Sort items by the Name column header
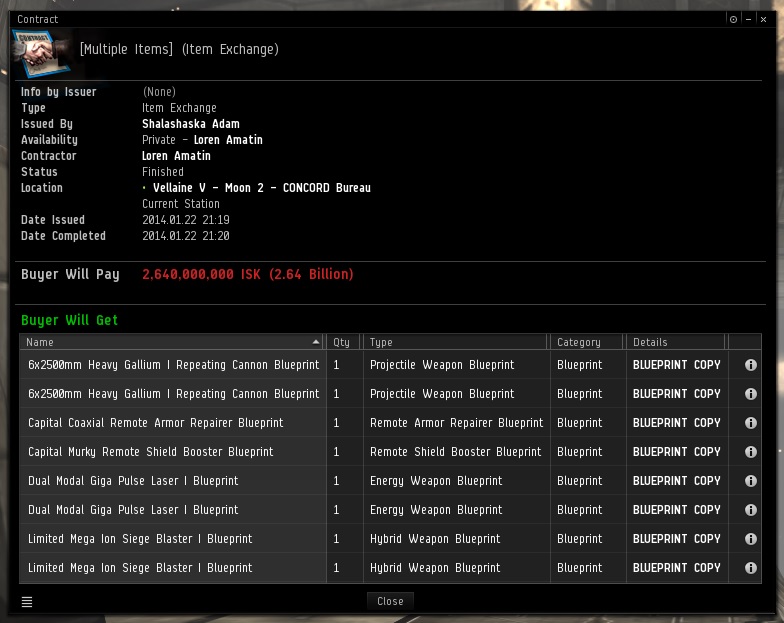Image resolution: width=784 pixels, height=623 pixels. coord(170,342)
